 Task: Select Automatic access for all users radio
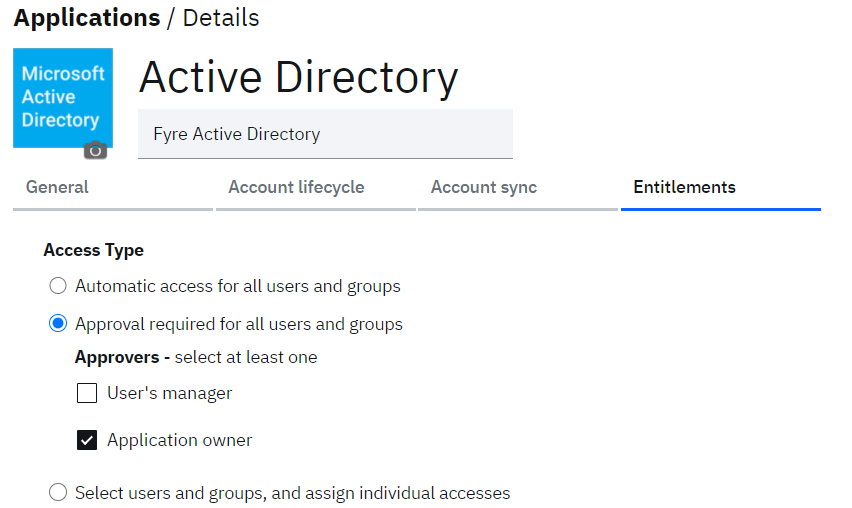pyautogui.click(x=58, y=286)
